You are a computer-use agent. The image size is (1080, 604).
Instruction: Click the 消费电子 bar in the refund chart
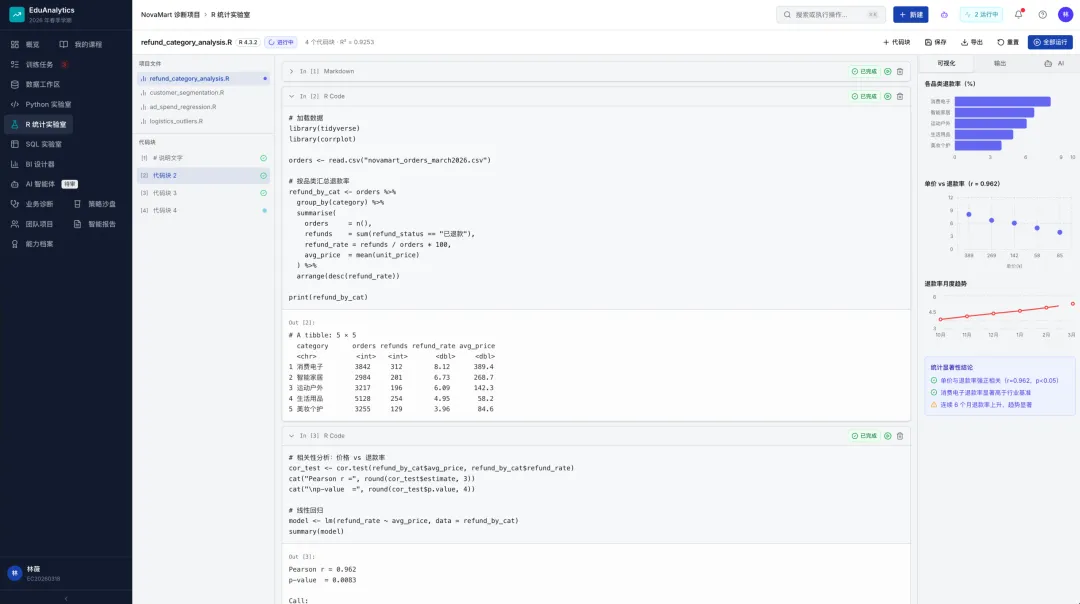[x=1002, y=101]
